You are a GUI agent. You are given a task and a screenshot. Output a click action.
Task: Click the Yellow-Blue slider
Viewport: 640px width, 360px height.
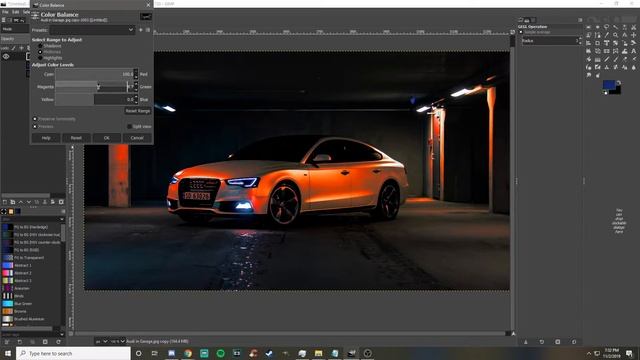94,99
